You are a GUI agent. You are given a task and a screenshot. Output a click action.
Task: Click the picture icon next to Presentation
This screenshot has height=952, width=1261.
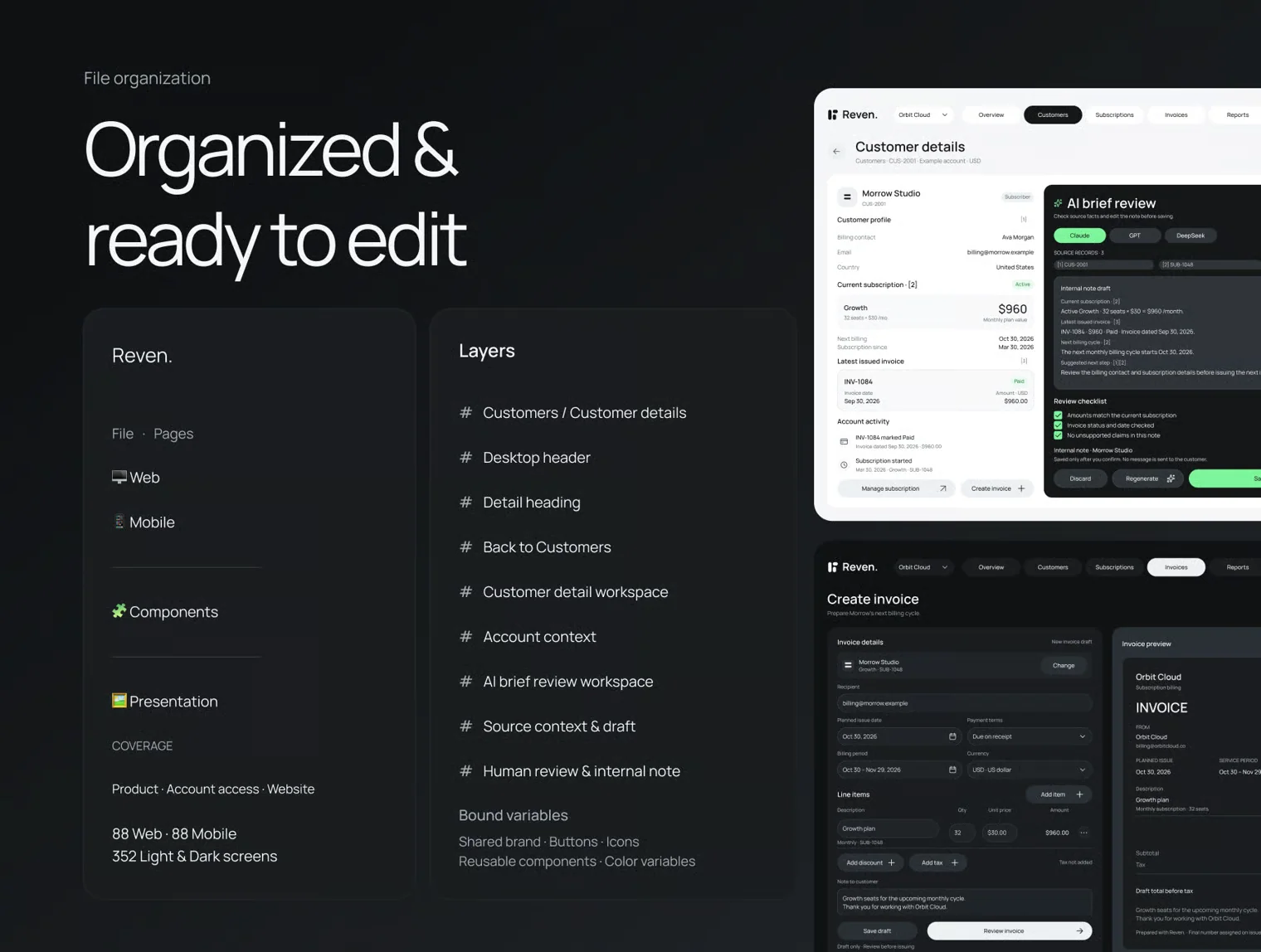pos(119,701)
